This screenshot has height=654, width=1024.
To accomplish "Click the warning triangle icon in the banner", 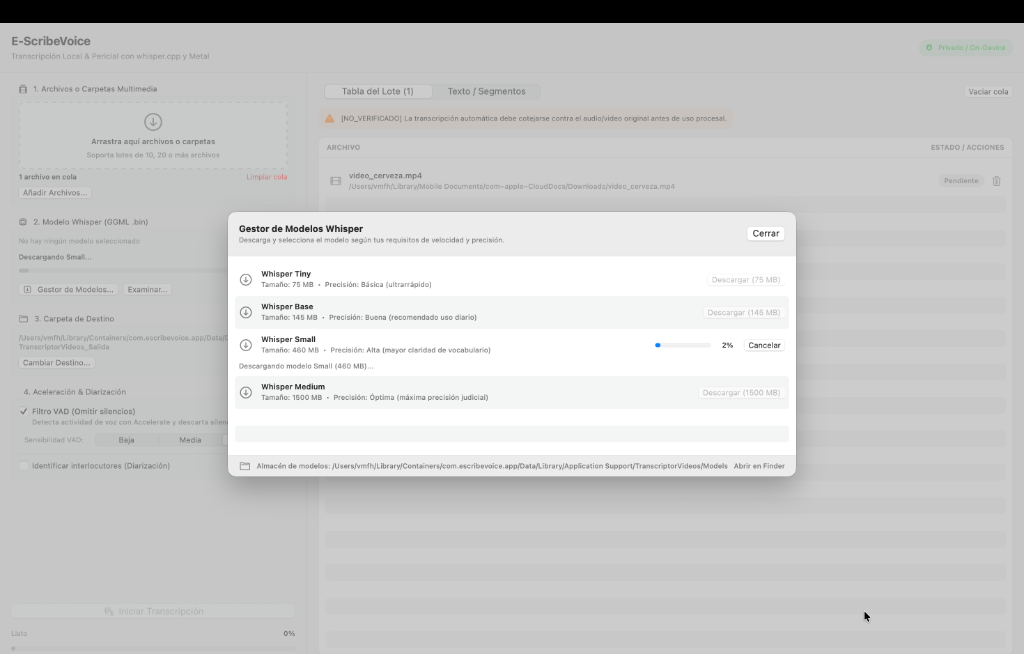I will coord(330,118).
